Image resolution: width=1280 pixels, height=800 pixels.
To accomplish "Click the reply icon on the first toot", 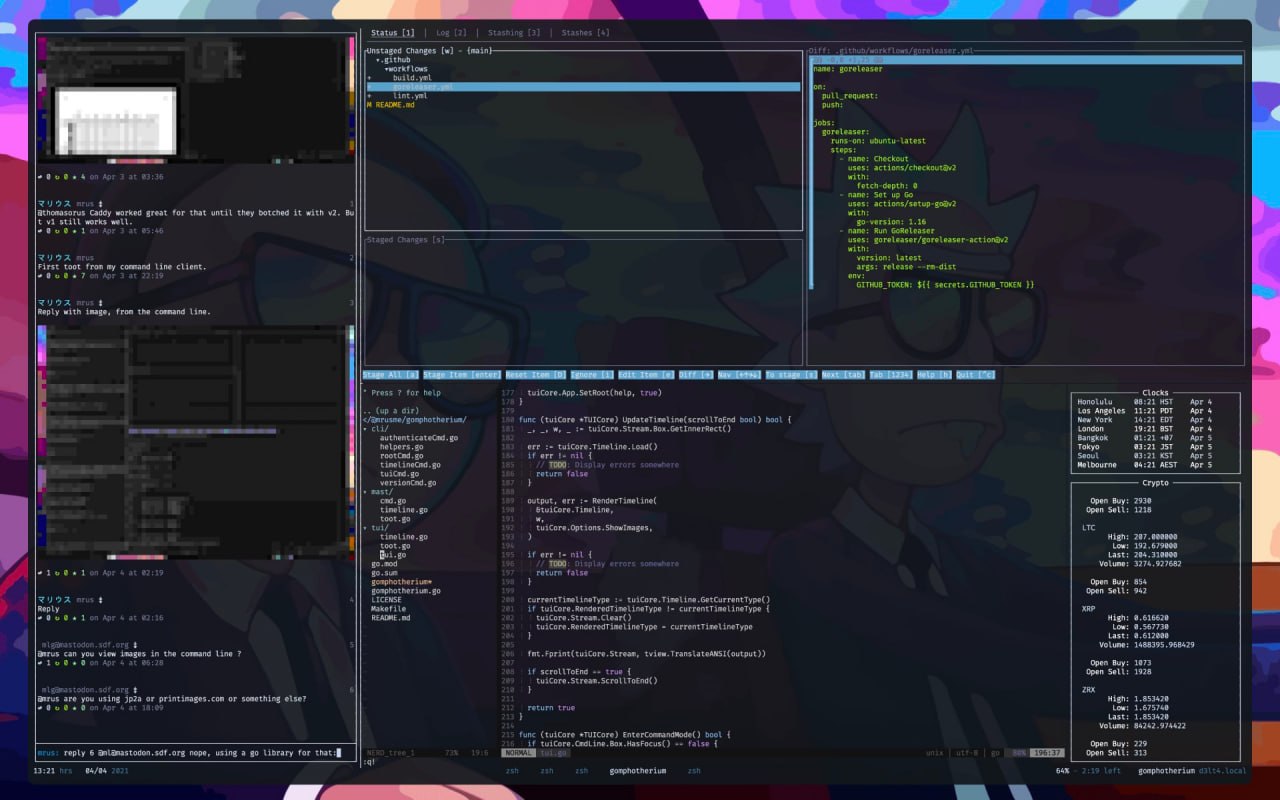I will [x=40, y=177].
